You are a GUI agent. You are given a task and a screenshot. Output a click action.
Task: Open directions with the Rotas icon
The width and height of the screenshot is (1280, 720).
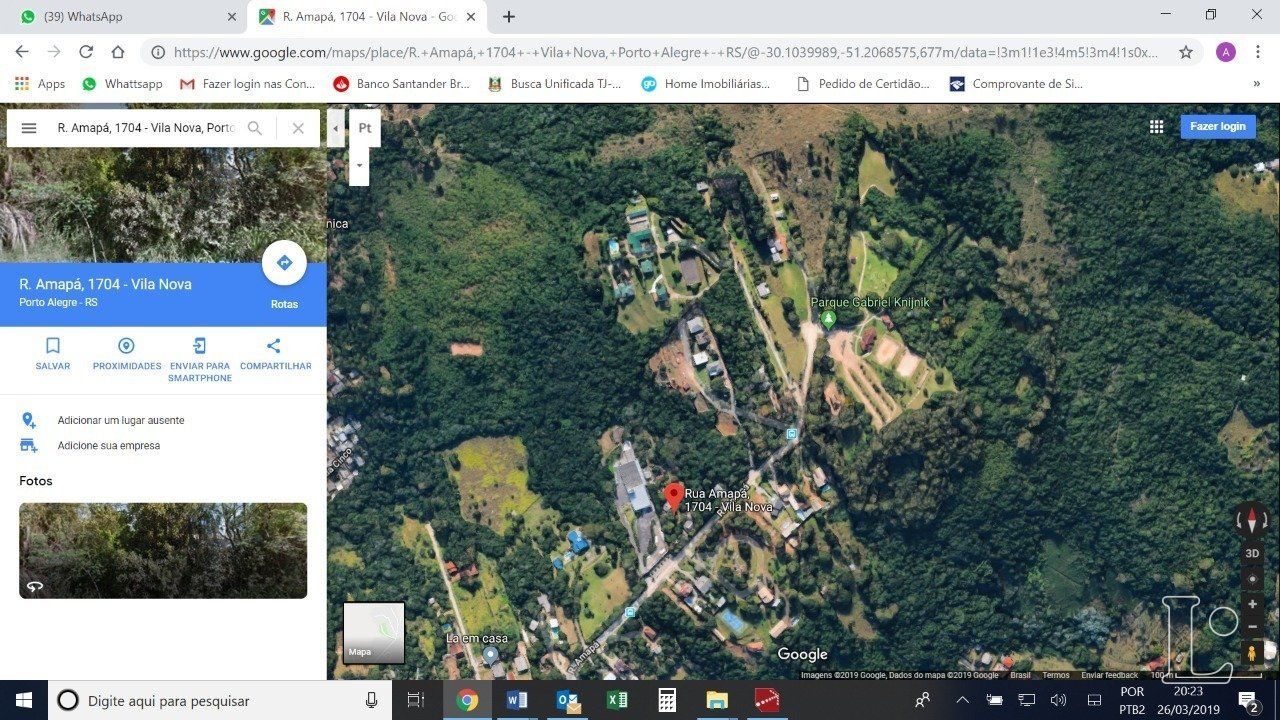284,262
